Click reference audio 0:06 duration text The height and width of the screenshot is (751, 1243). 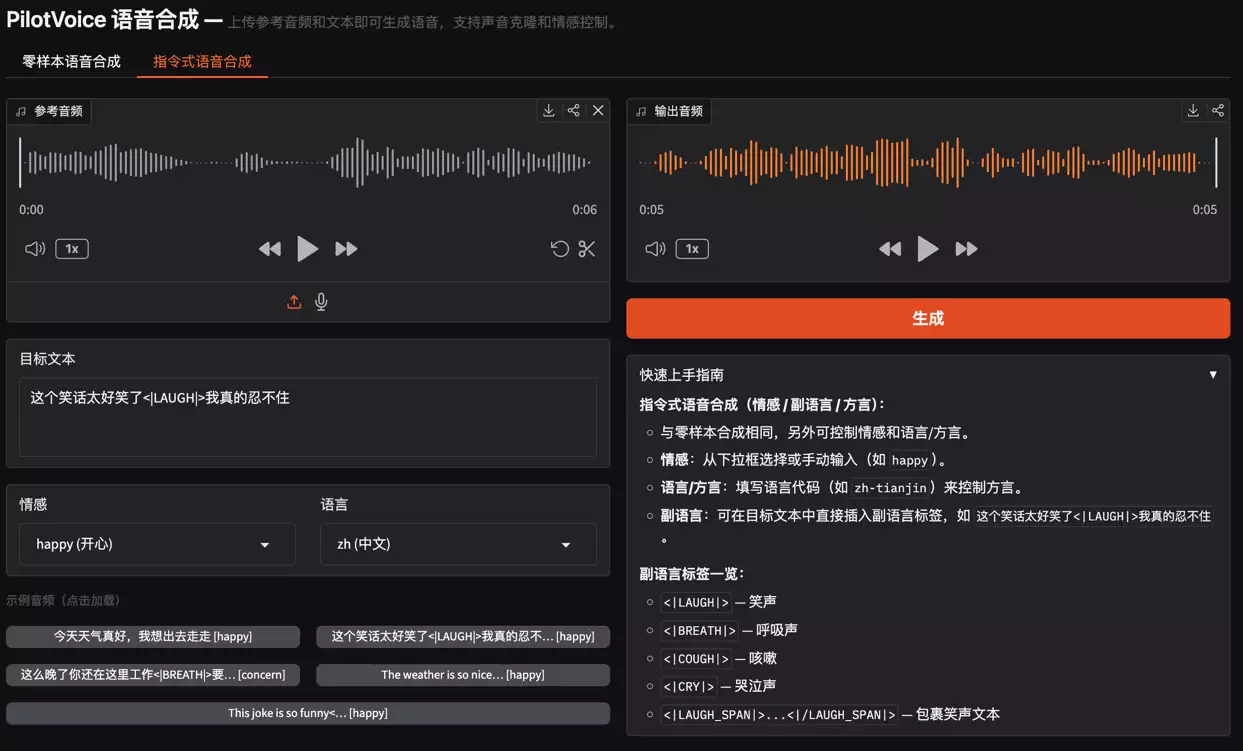coord(585,210)
